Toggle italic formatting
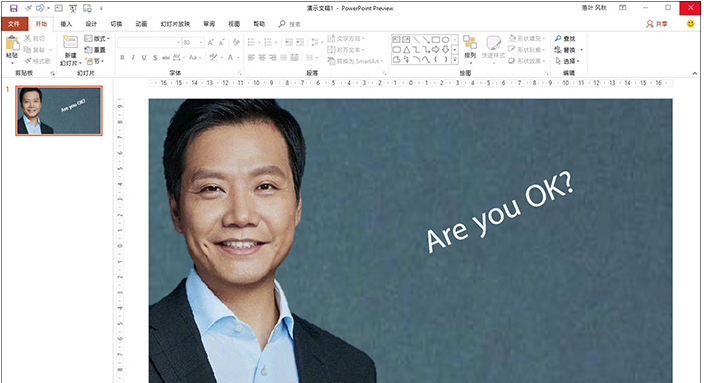704x383 pixels. tap(133, 57)
